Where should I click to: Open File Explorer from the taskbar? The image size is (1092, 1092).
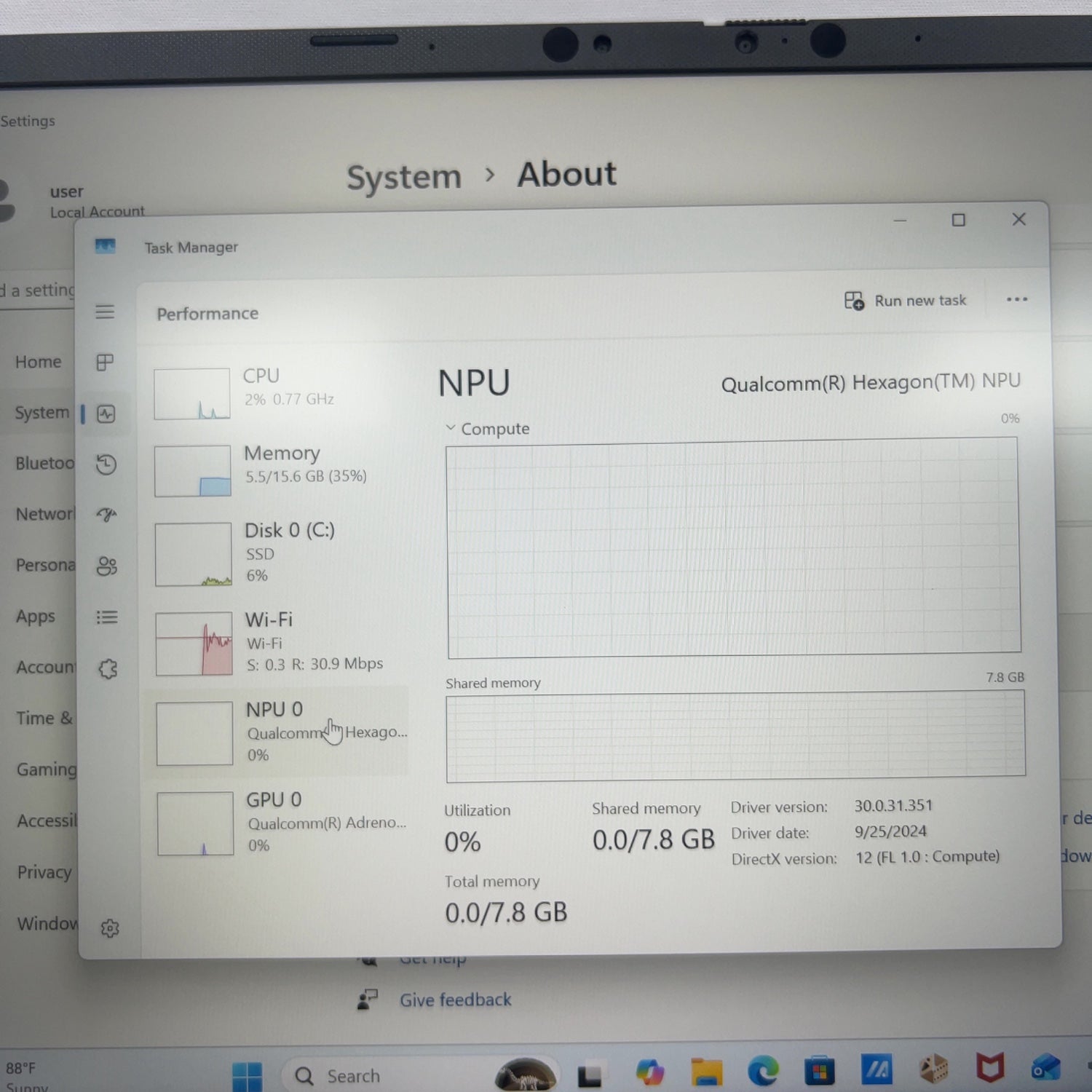tap(706, 1072)
